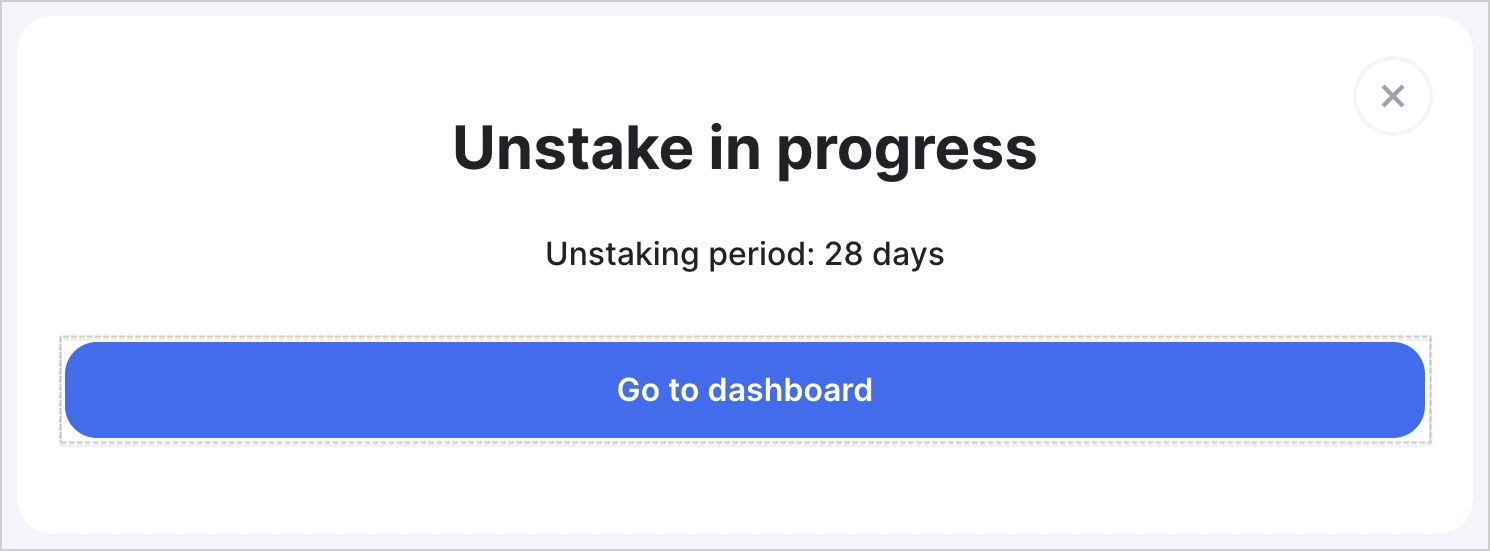Exit the unstake confirmation popup
The width and height of the screenshot is (1490, 551).
point(1393,97)
